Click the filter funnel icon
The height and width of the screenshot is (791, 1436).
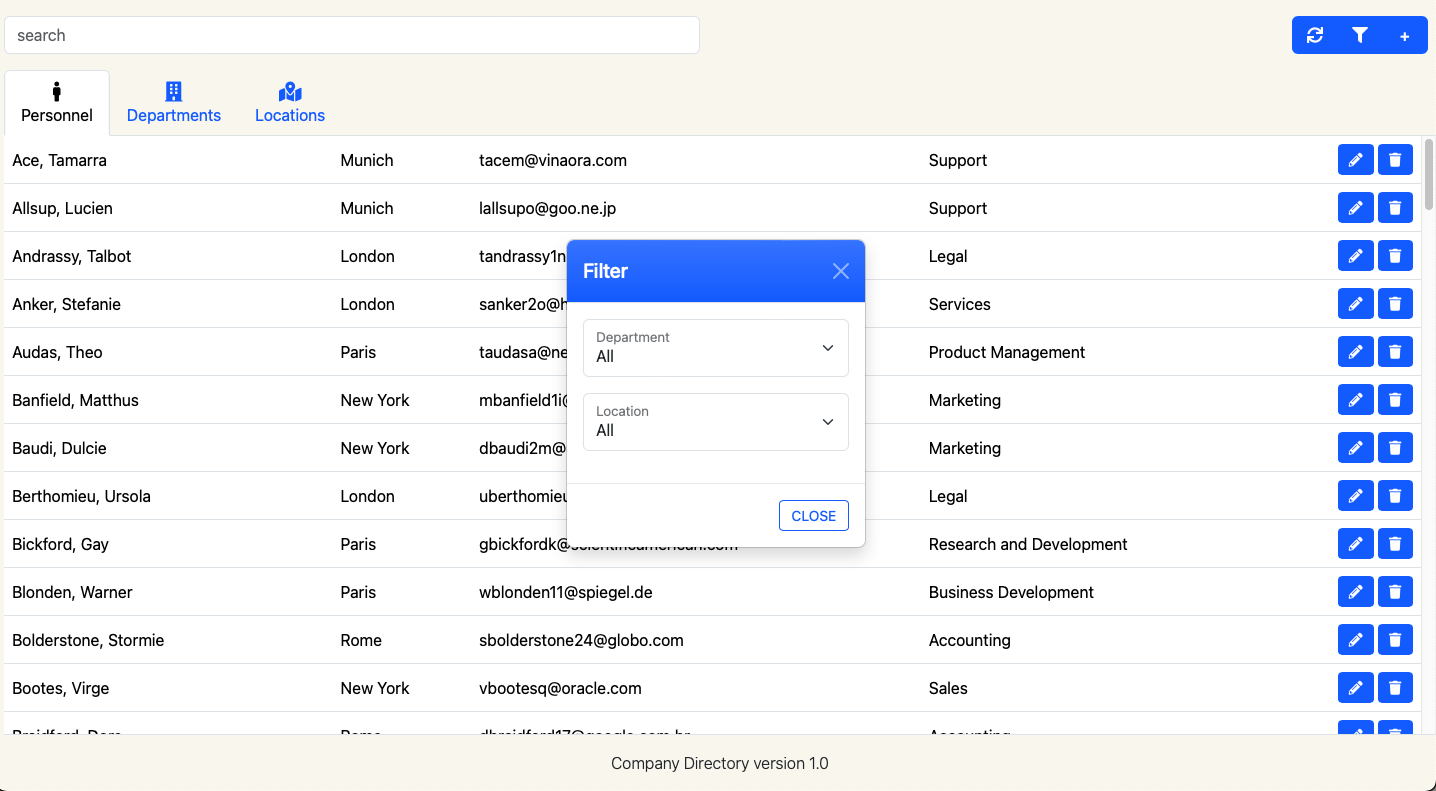[x=1360, y=36]
